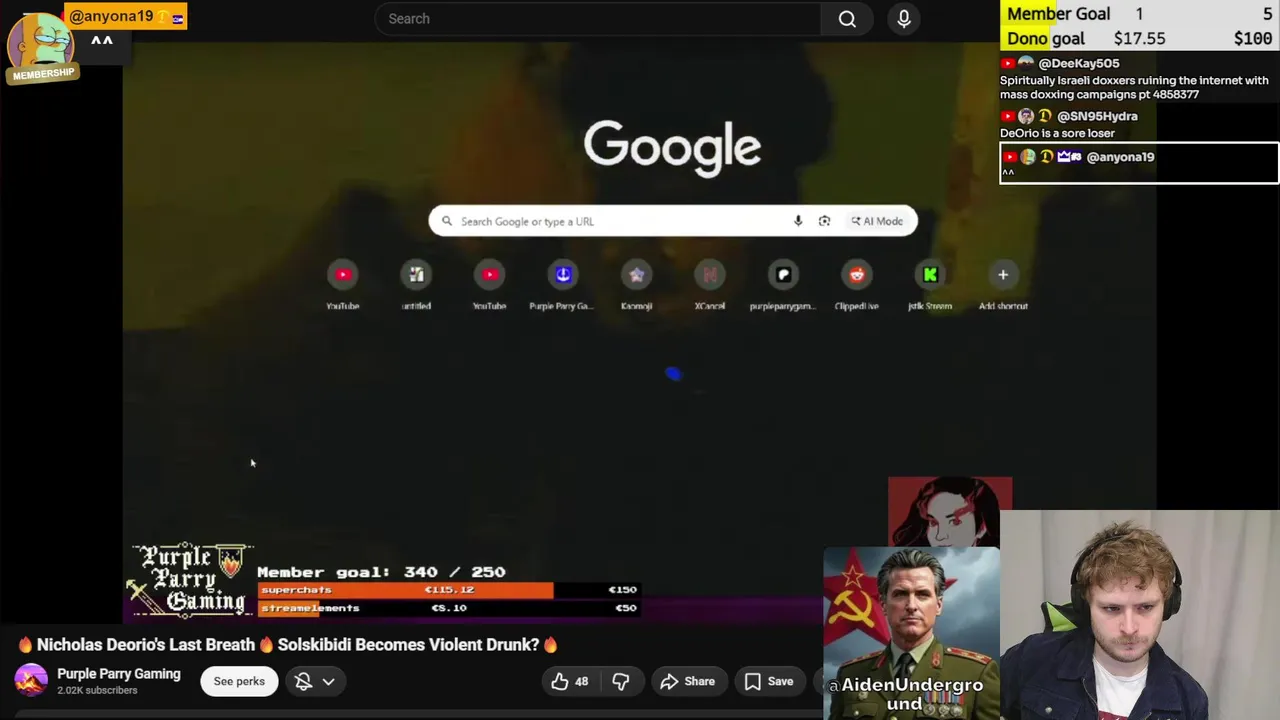Screen dimensions: 1280x720
Task: Click @DeeKay505 username in chat overlay
Action: click(1079, 63)
